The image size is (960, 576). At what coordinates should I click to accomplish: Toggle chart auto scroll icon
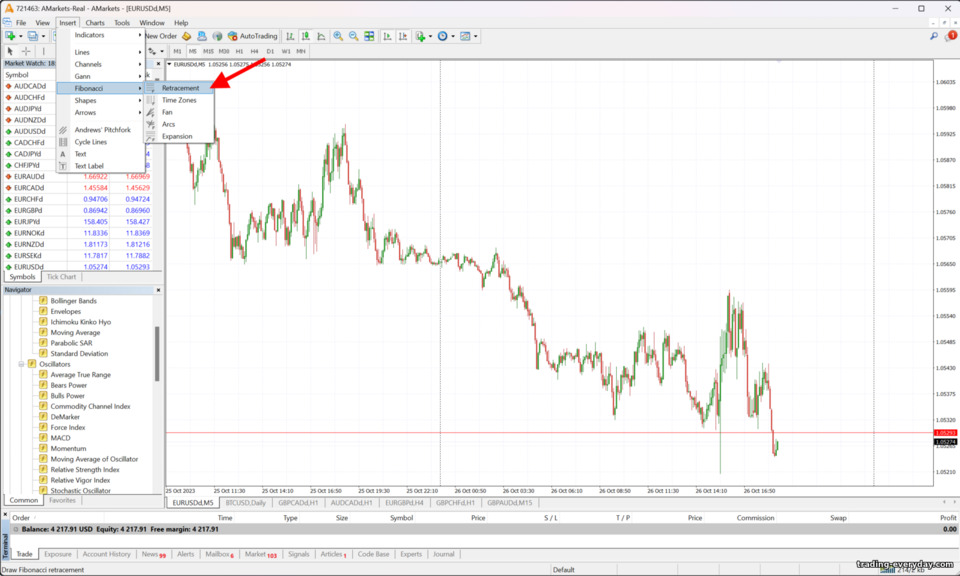pyautogui.click(x=387, y=36)
